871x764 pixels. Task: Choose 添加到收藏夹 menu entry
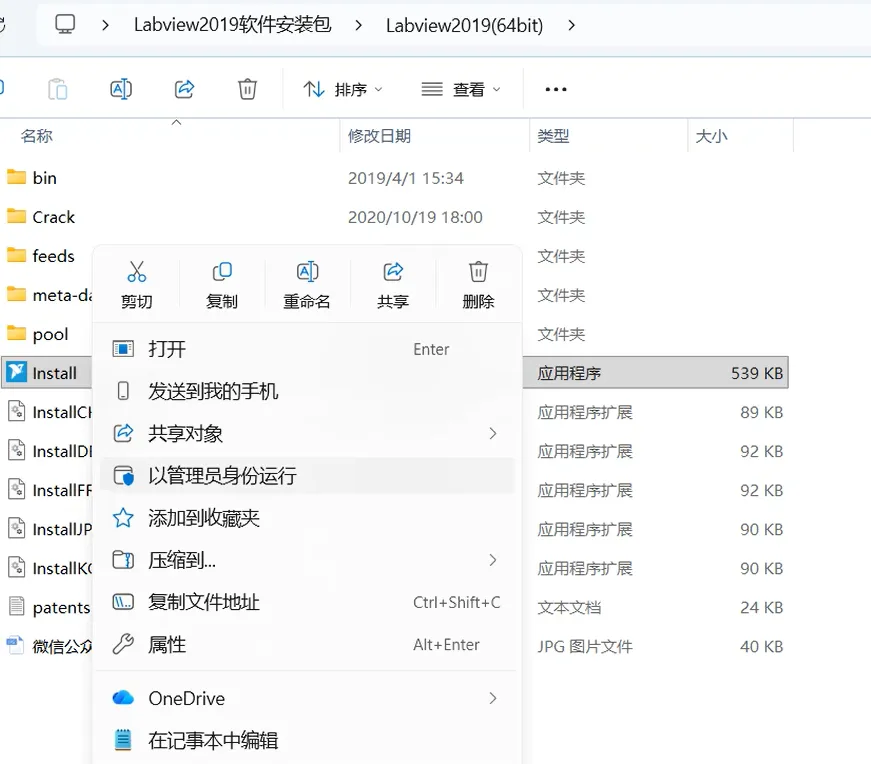pos(307,518)
